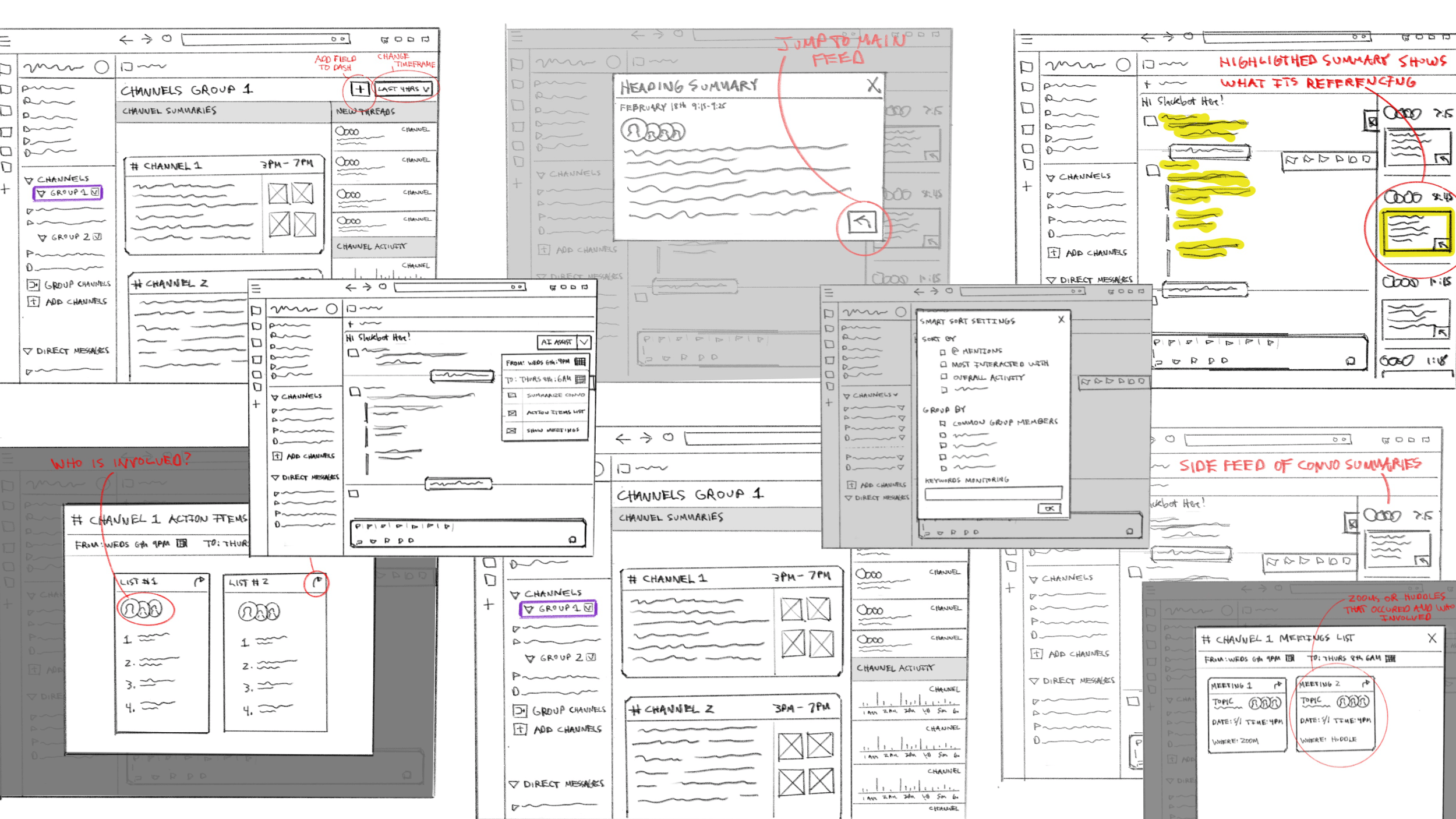Click the share arrow on the List #2 card
This screenshot has height=819, width=1456.
tap(317, 581)
